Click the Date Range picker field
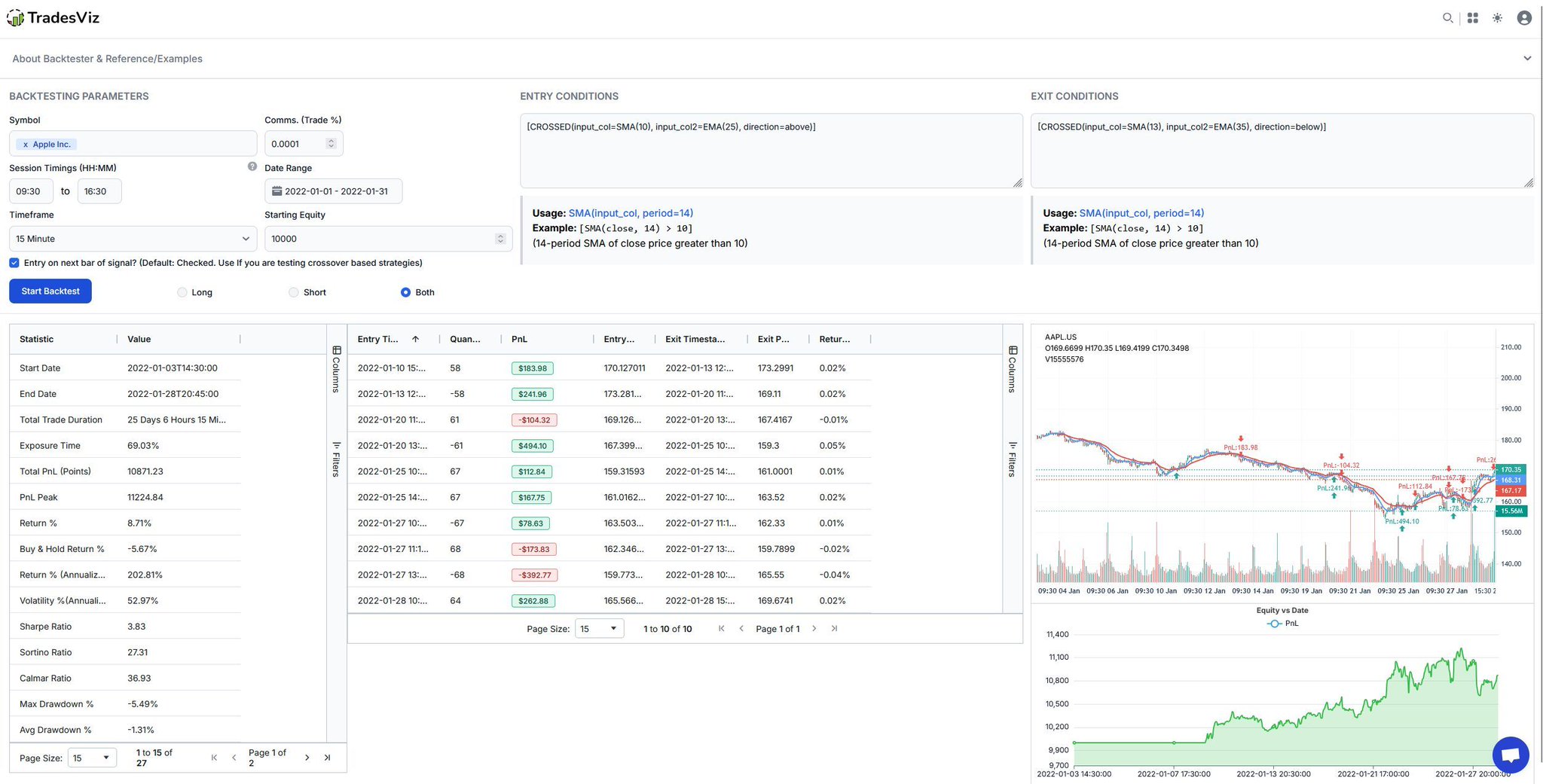This screenshot has width=1543, height=784. click(333, 191)
